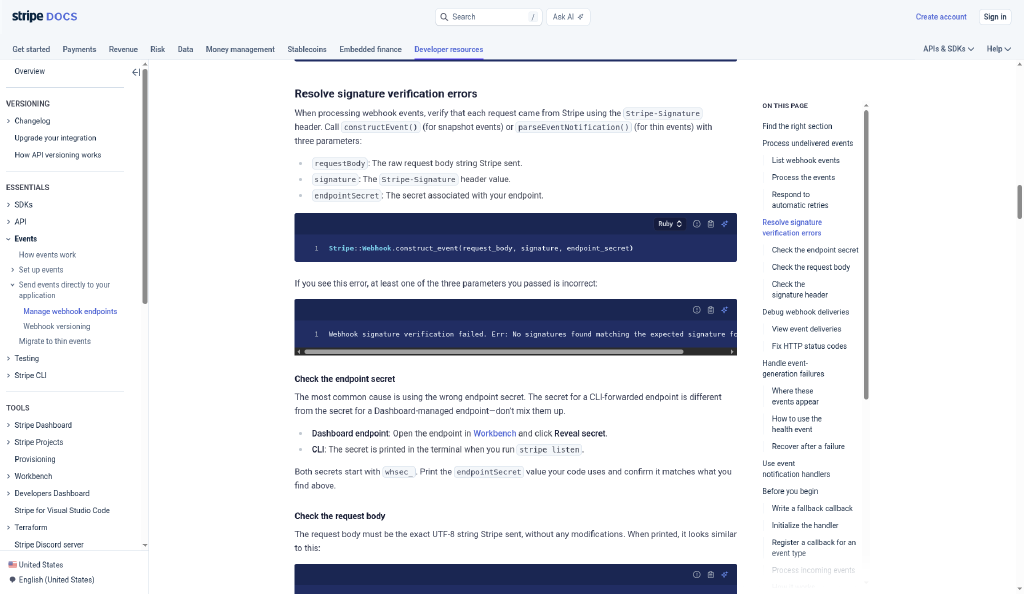Click the On This Page scrollbar thumb
Screen dimensions: 1024x594
(866, 255)
